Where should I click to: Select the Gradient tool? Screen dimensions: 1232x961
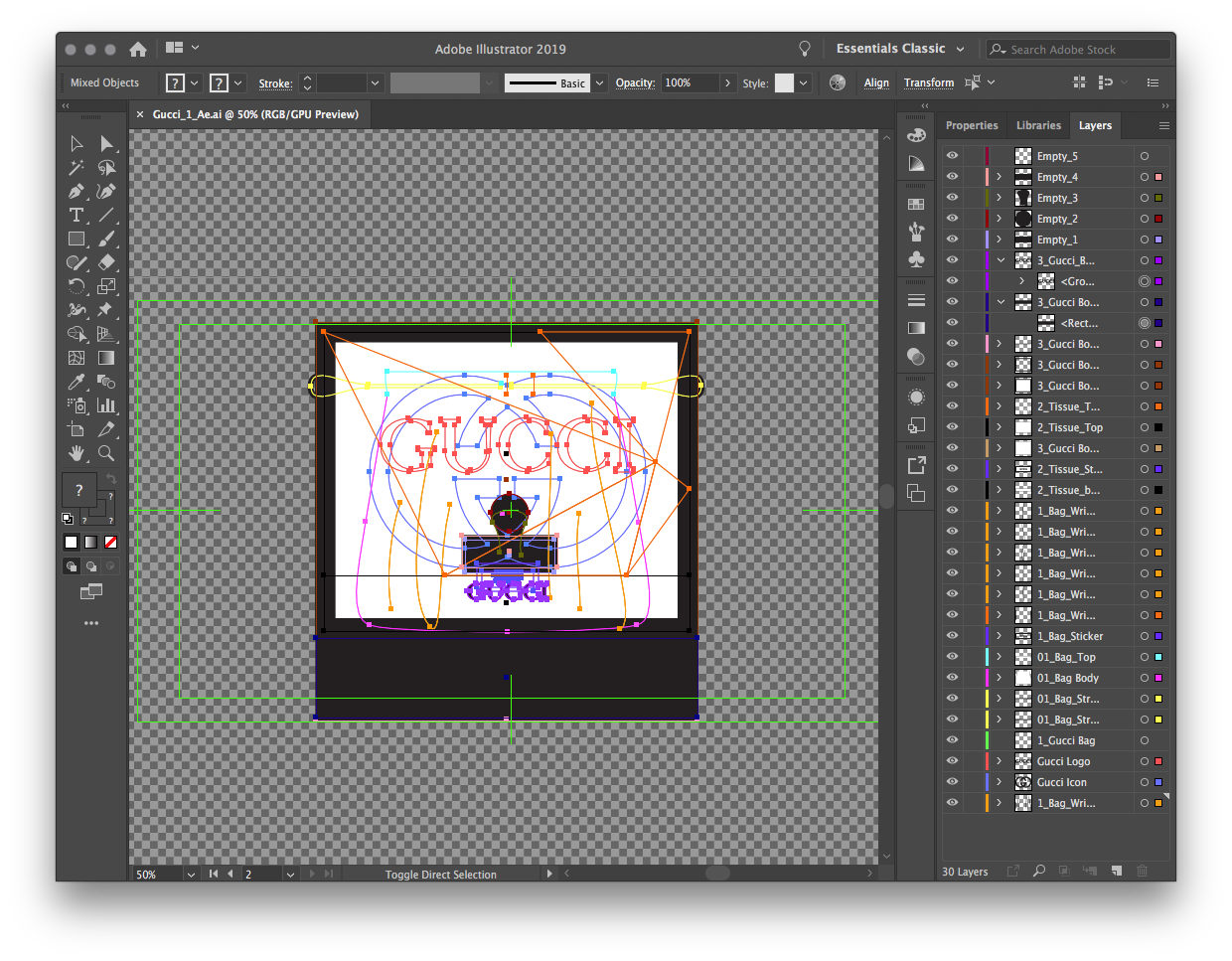point(106,359)
